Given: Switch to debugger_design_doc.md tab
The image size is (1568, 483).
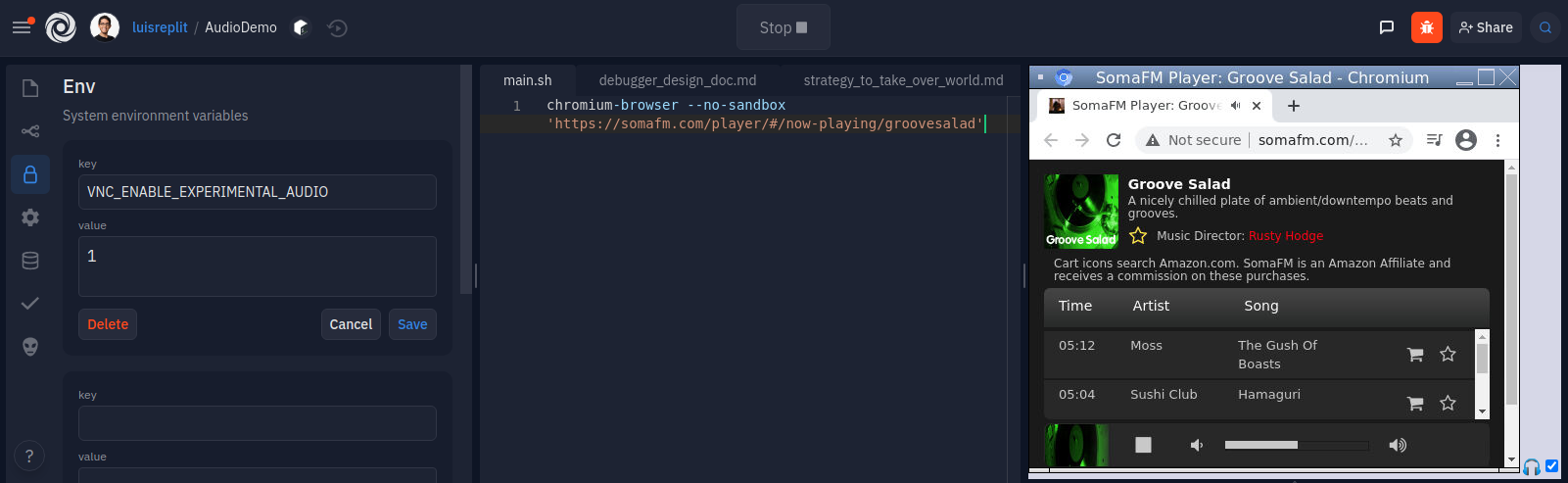Looking at the screenshot, I should [678, 80].
